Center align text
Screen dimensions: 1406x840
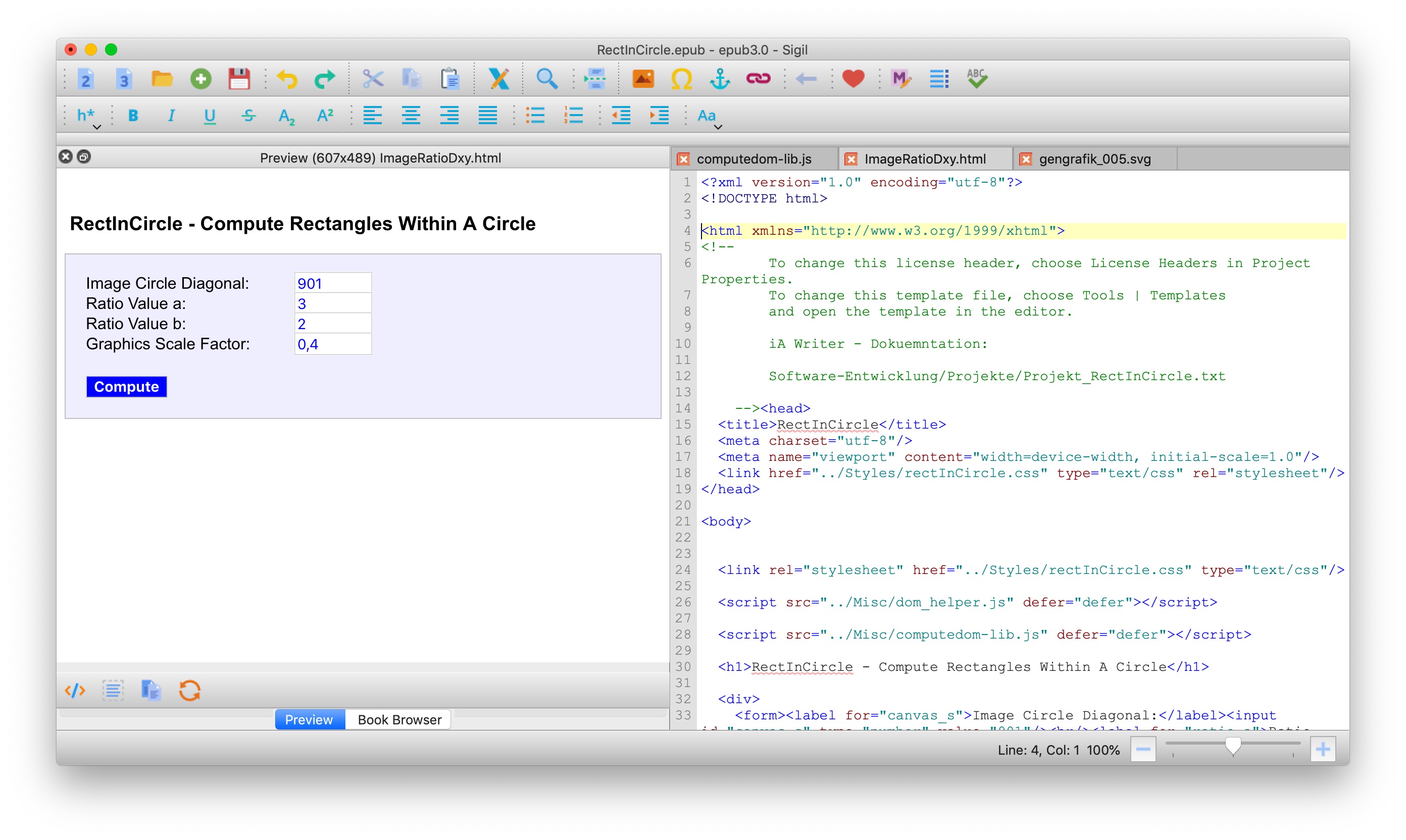click(411, 116)
